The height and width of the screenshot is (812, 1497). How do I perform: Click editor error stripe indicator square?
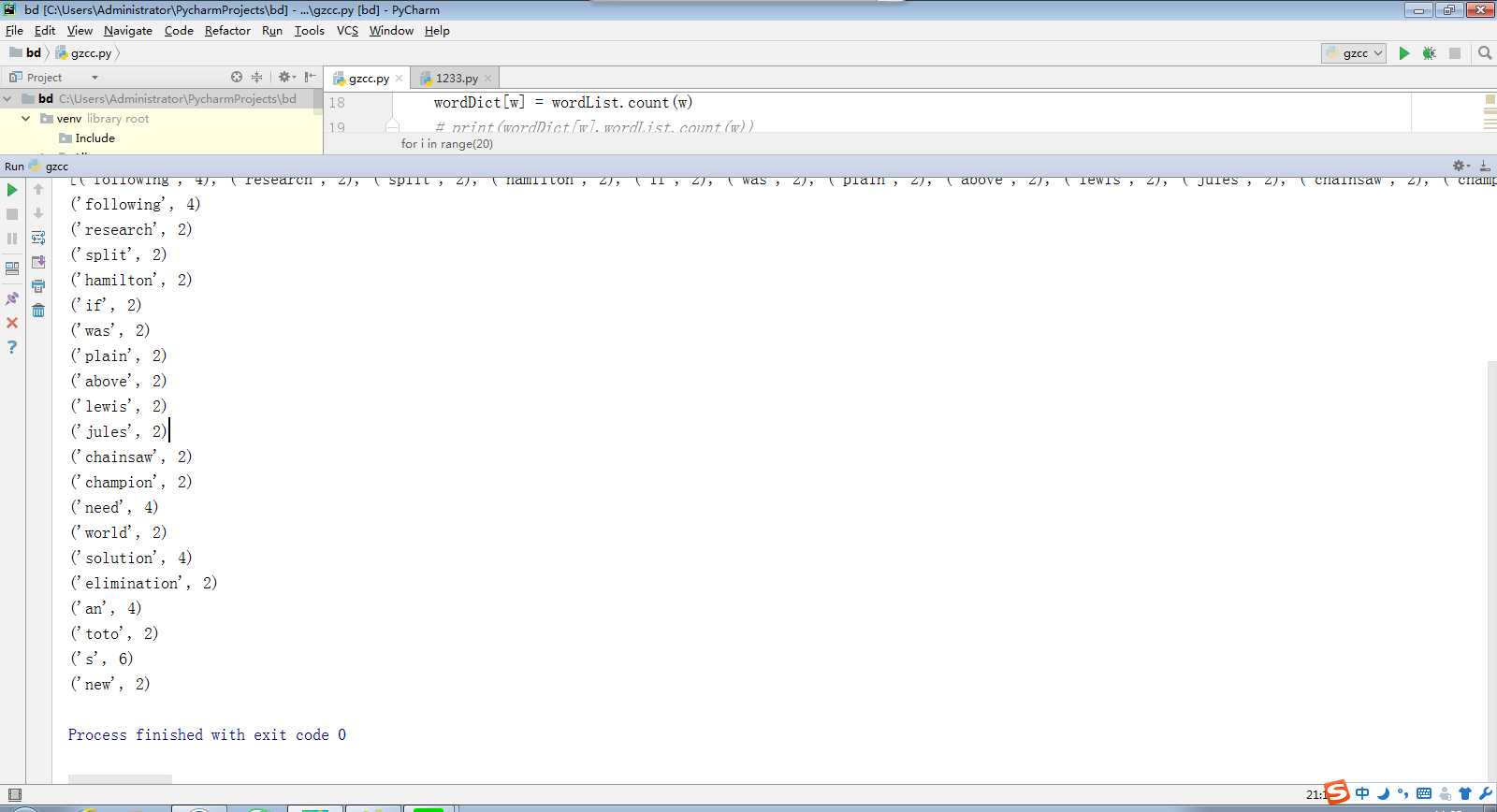click(x=1490, y=97)
